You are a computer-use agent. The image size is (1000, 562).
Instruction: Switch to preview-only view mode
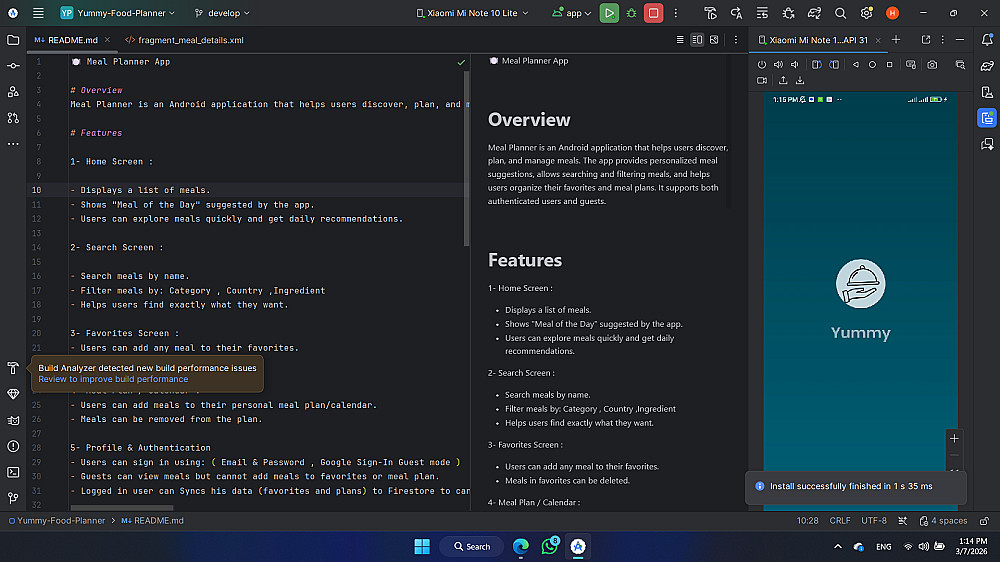click(x=714, y=40)
